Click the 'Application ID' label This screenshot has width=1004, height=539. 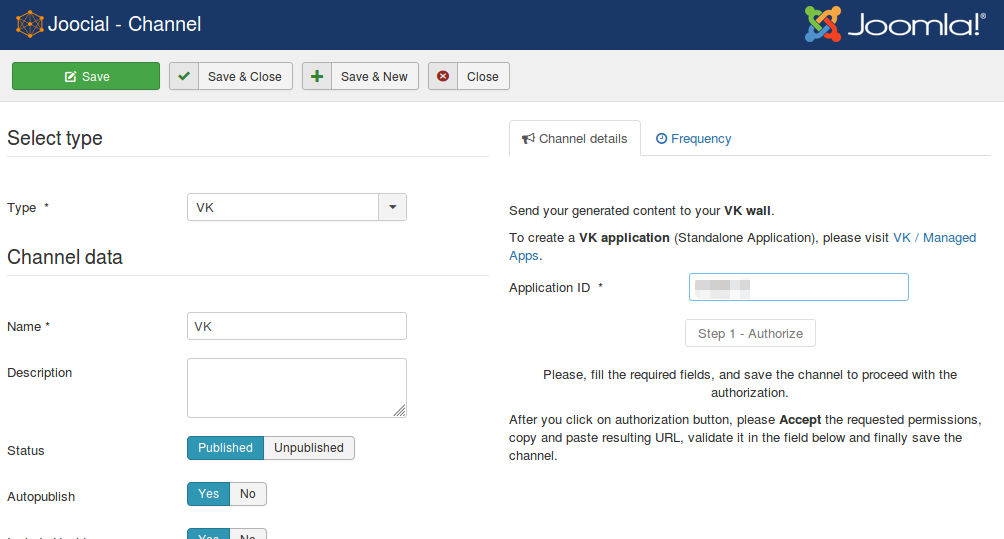(549, 288)
